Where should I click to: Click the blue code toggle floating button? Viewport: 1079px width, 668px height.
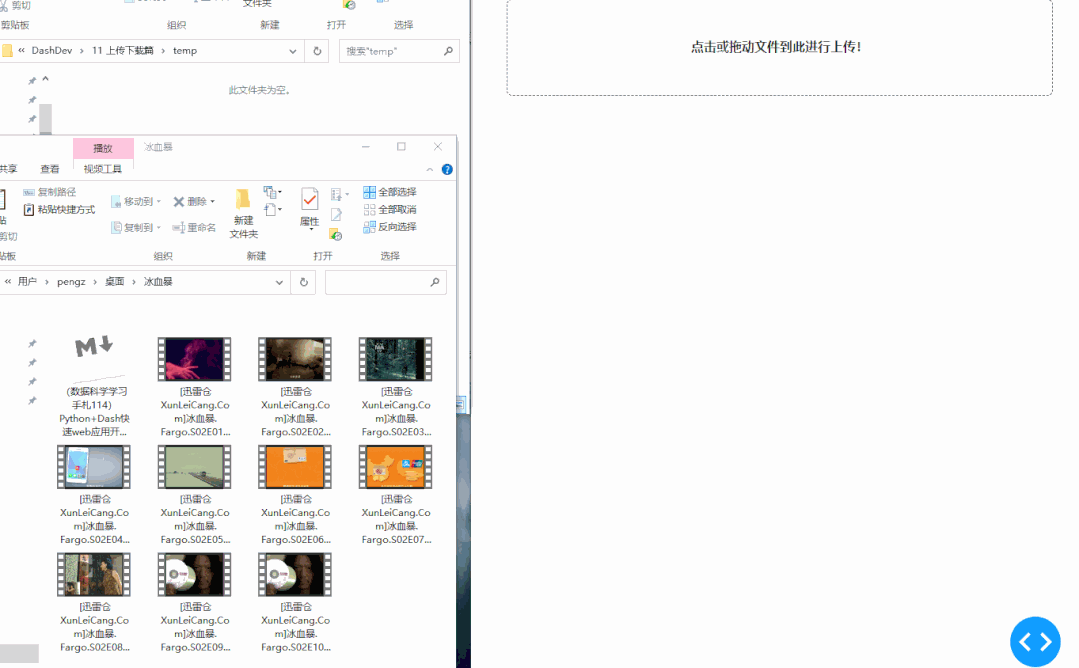click(x=1035, y=642)
